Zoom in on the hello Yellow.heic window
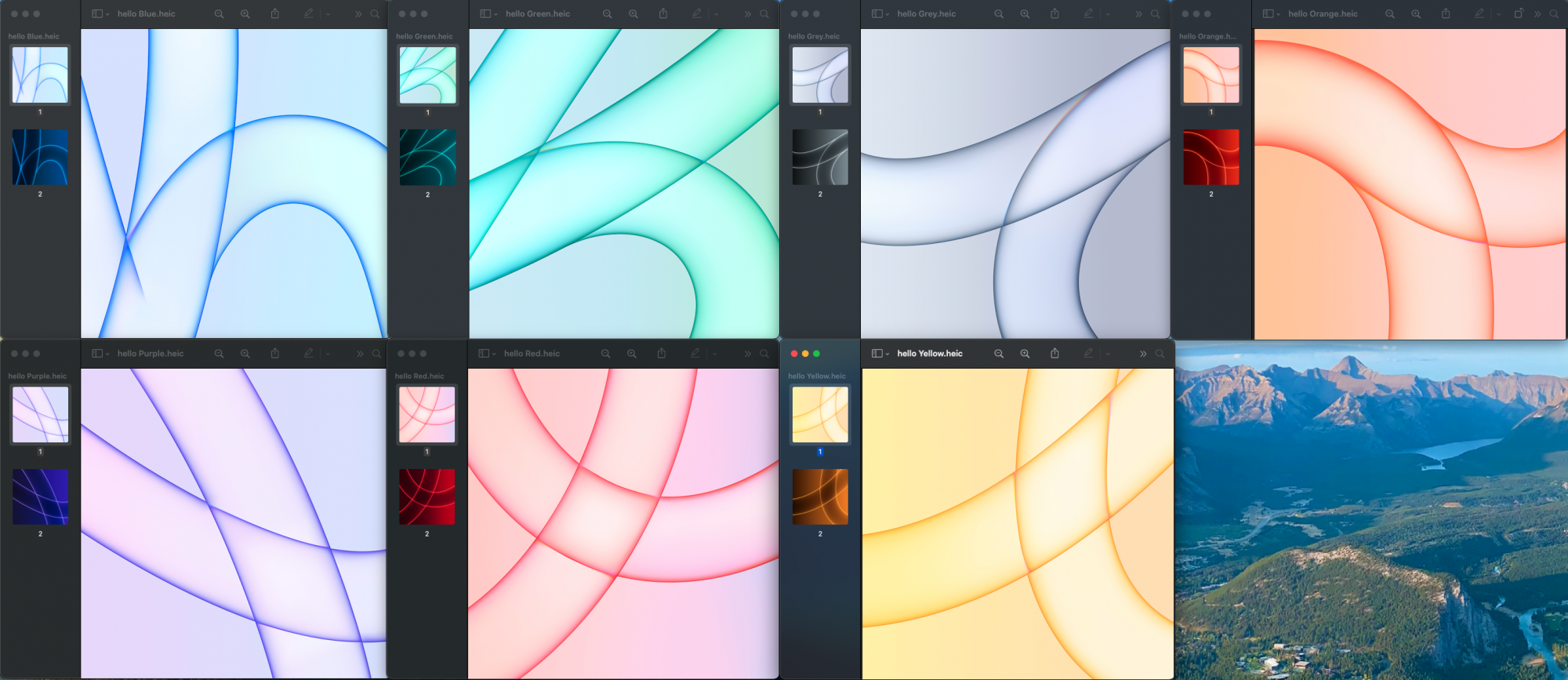Viewport: 1568px width, 680px height. [x=1025, y=354]
